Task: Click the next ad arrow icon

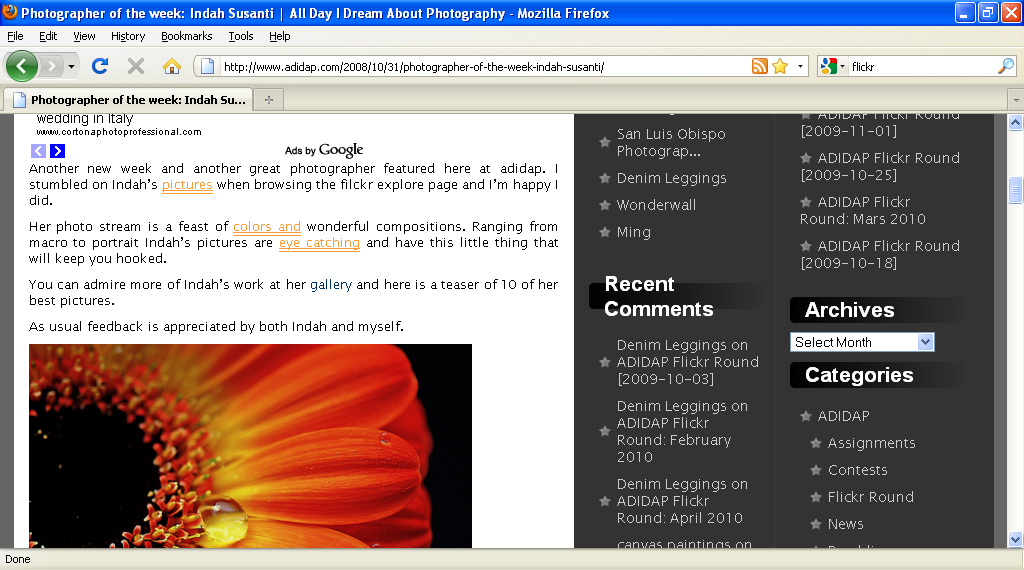Action: 57,151
